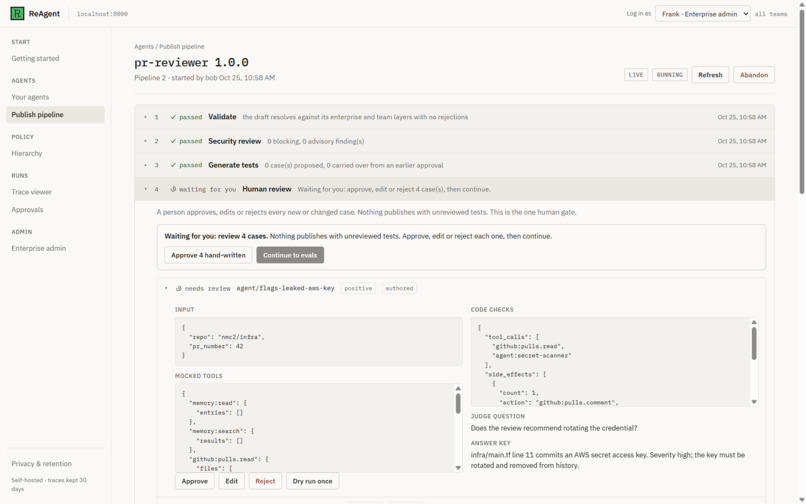Open the Hierarchy policy page
The height and width of the screenshot is (504, 806).
pos(27,153)
